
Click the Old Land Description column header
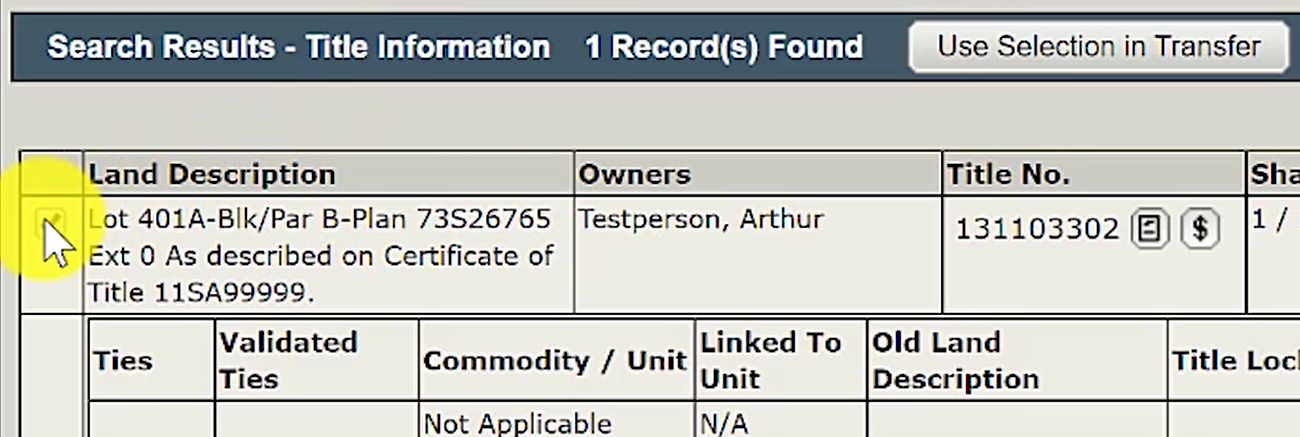pyautogui.click(x=955, y=360)
